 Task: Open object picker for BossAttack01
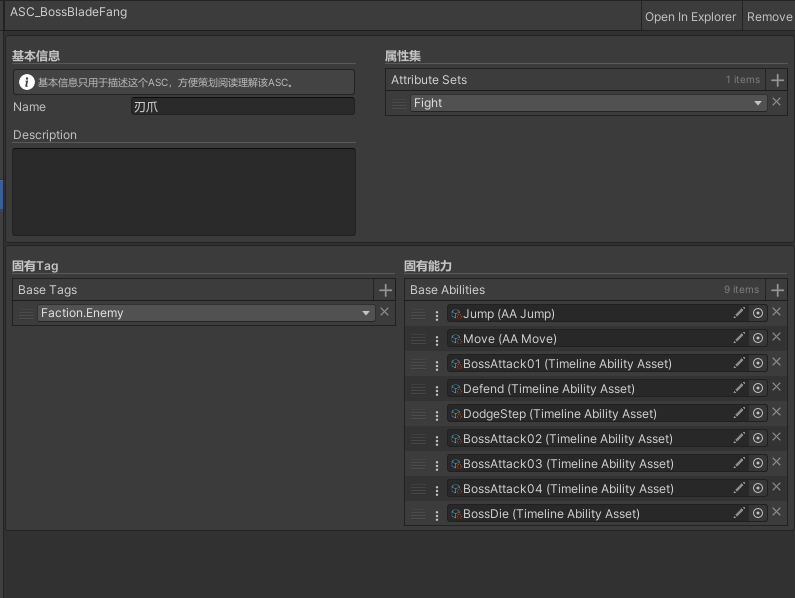(758, 363)
